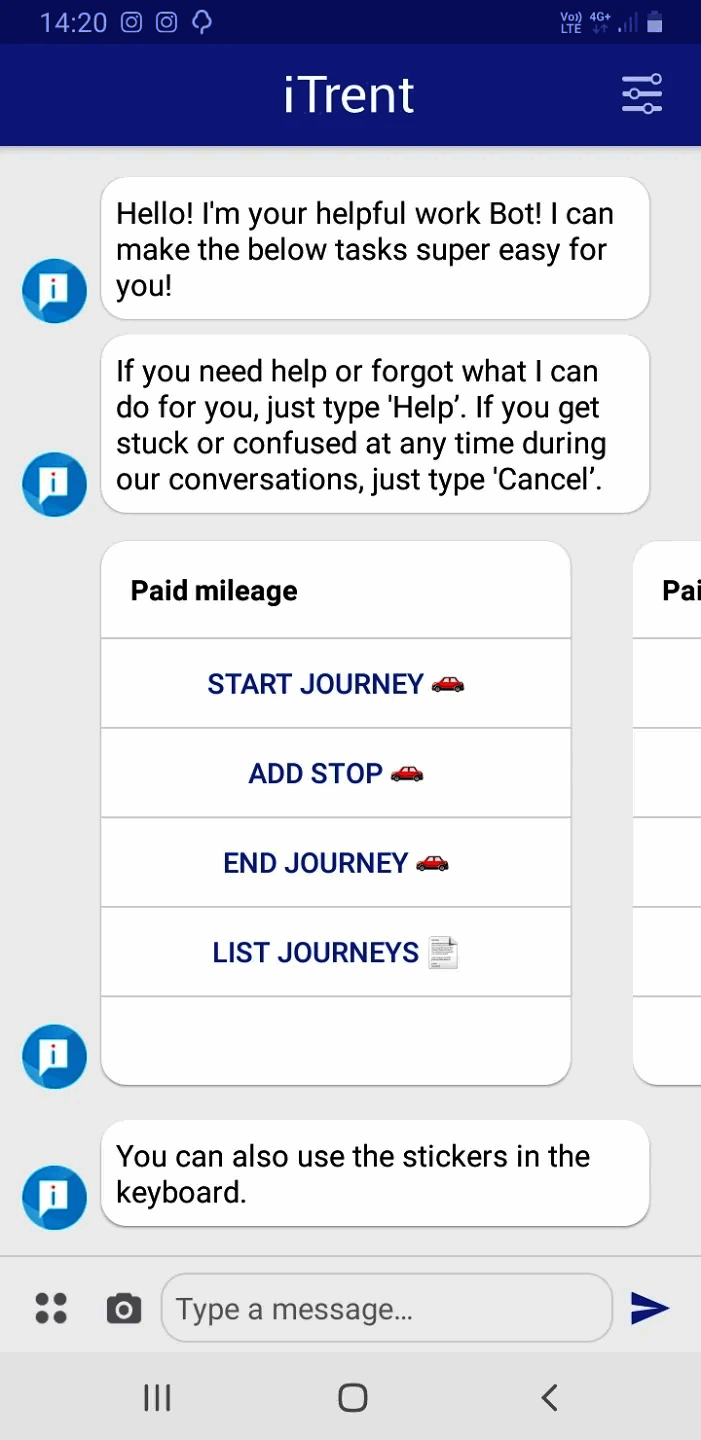Tap bot avatar next to the Help instructions
701x1440 pixels.
point(54,484)
